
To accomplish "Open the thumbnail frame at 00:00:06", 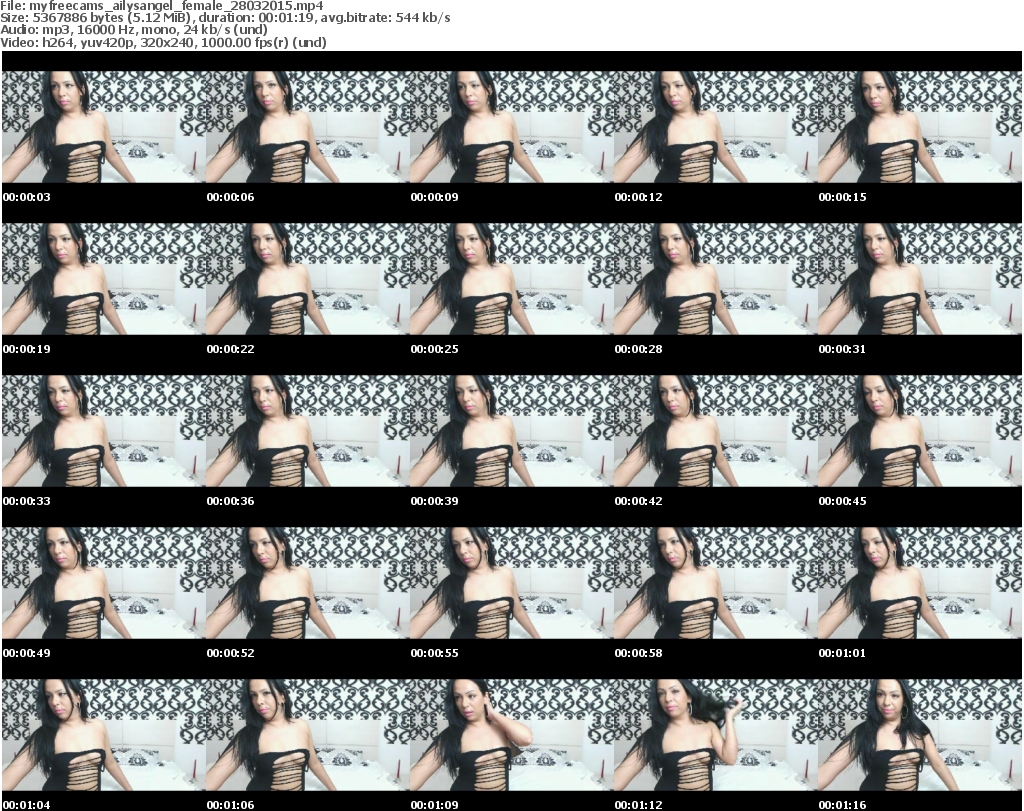I will (x=308, y=127).
